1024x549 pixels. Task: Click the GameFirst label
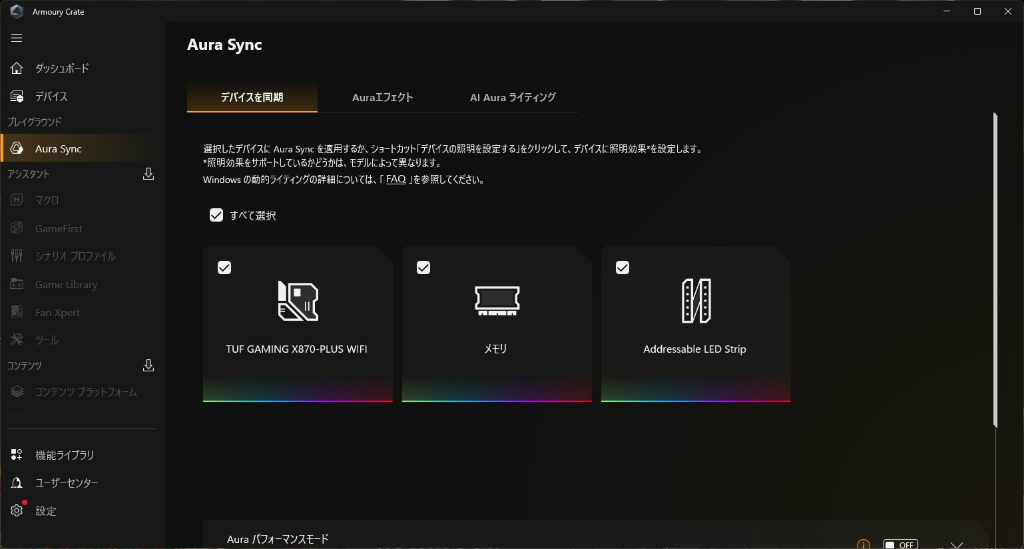pos(59,228)
